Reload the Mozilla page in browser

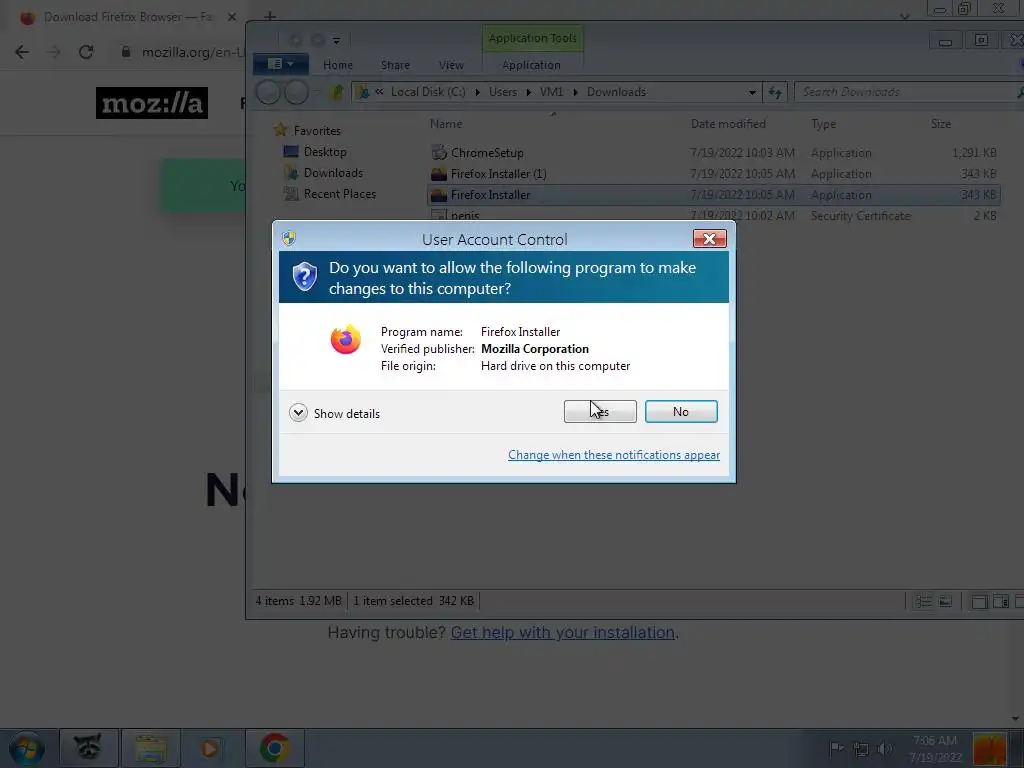click(86, 52)
